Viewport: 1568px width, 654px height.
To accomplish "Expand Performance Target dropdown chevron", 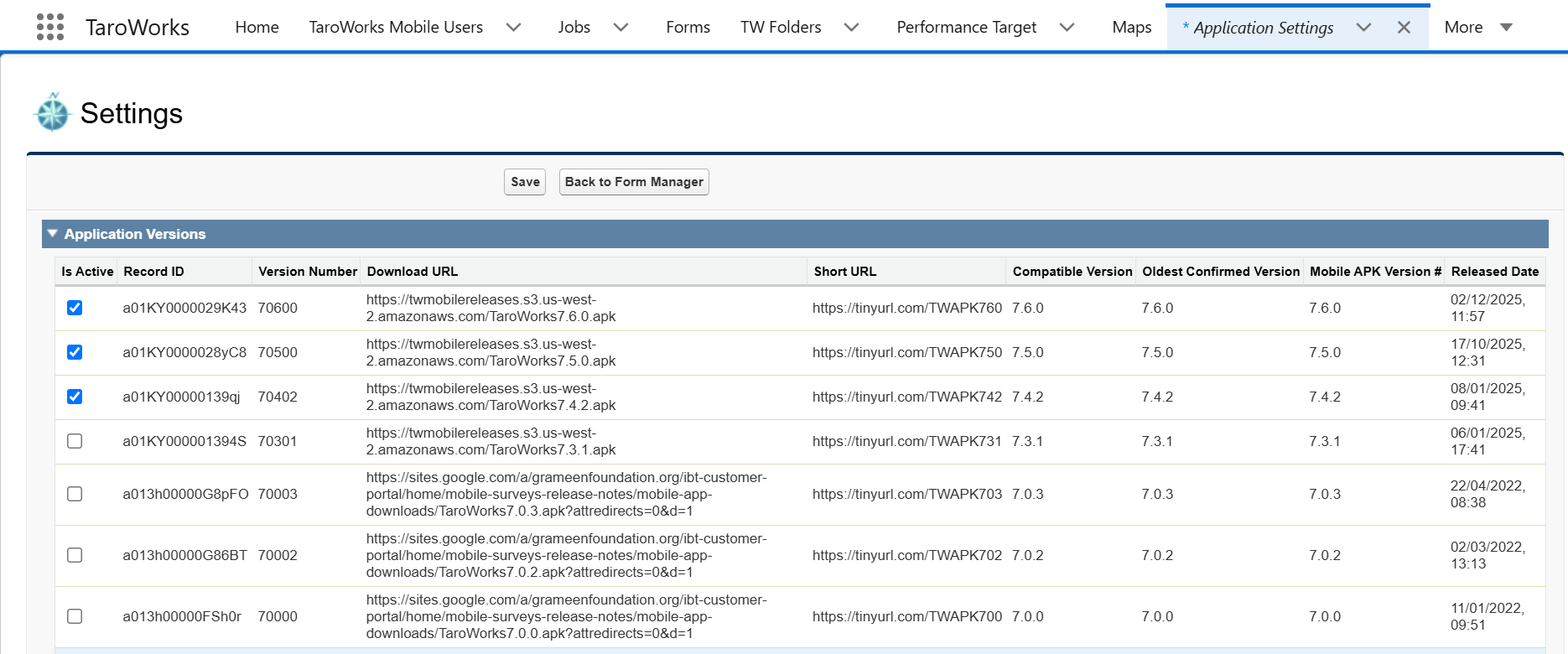I will [x=1067, y=28].
